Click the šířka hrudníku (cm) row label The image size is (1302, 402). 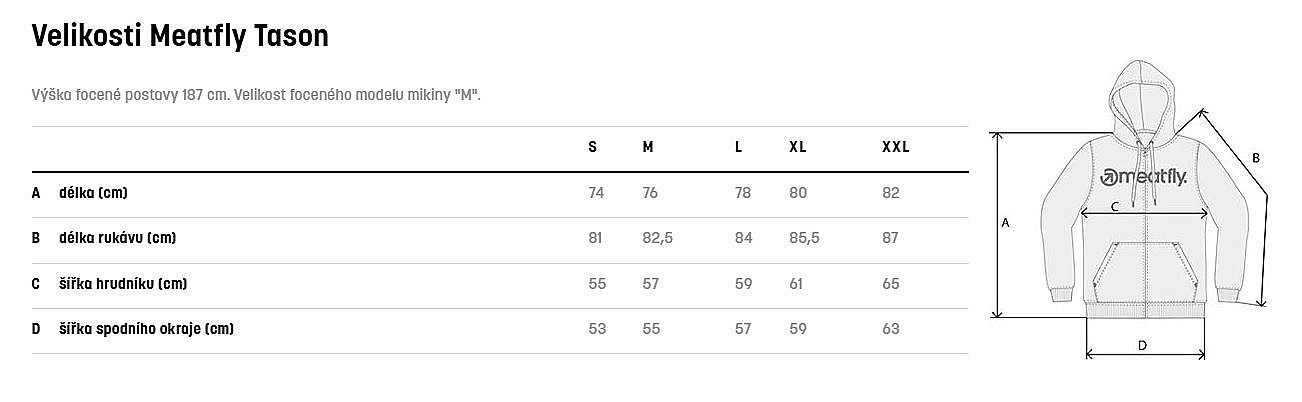[x=123, y=284]
